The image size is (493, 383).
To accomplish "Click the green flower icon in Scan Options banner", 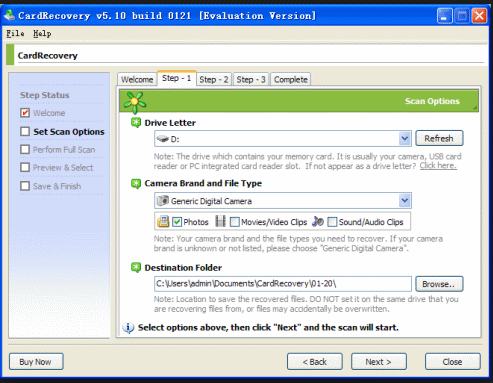I will (x=135, y=102).
